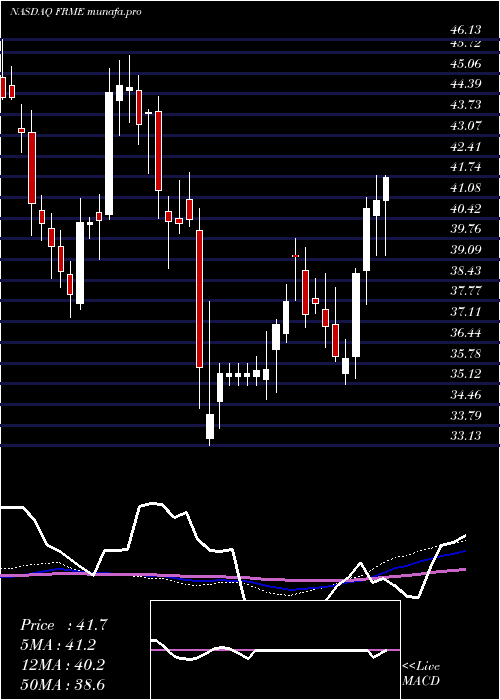Click the 5MA : 41.2 value

tap(58, 645)
